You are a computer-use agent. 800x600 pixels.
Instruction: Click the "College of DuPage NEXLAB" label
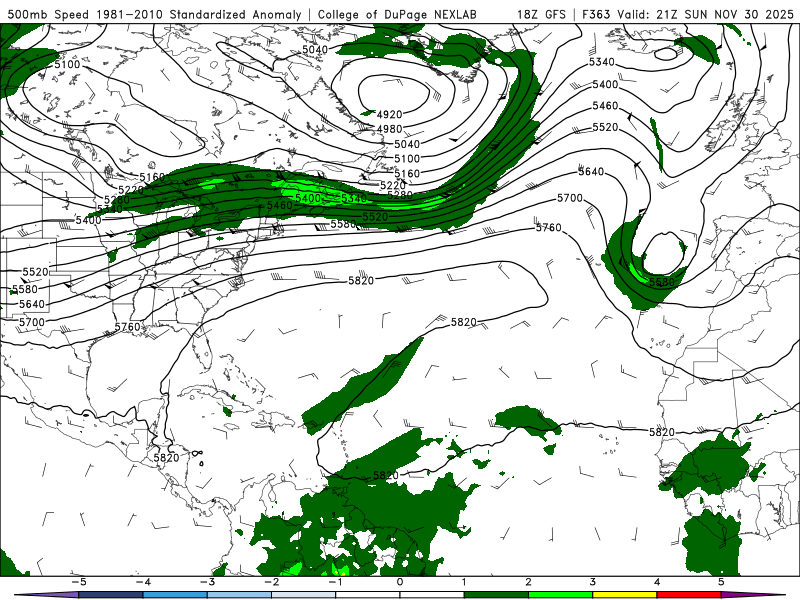[x=397, y=14]
